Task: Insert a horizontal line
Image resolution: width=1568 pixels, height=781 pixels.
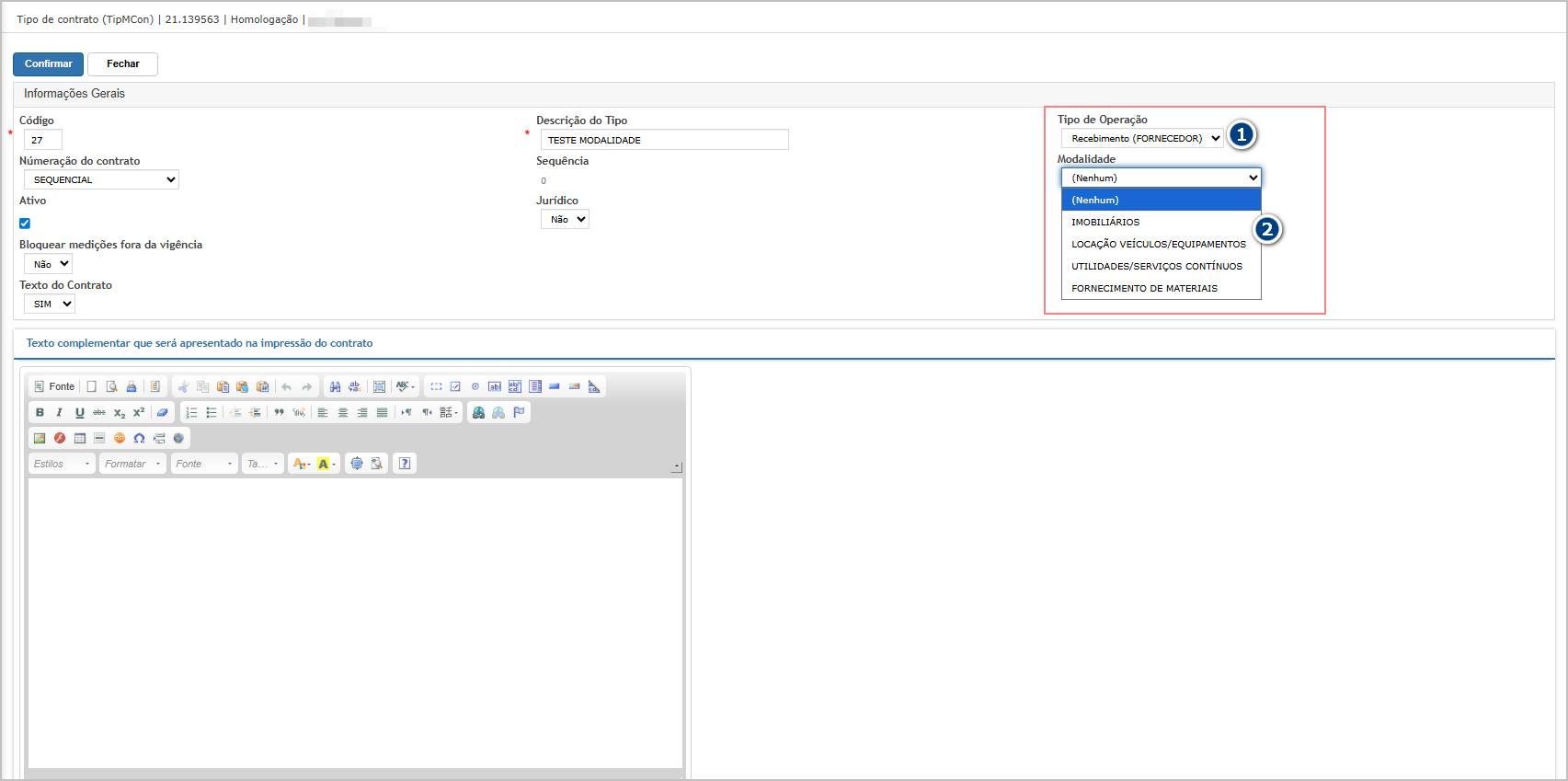Action: [99, 438]
